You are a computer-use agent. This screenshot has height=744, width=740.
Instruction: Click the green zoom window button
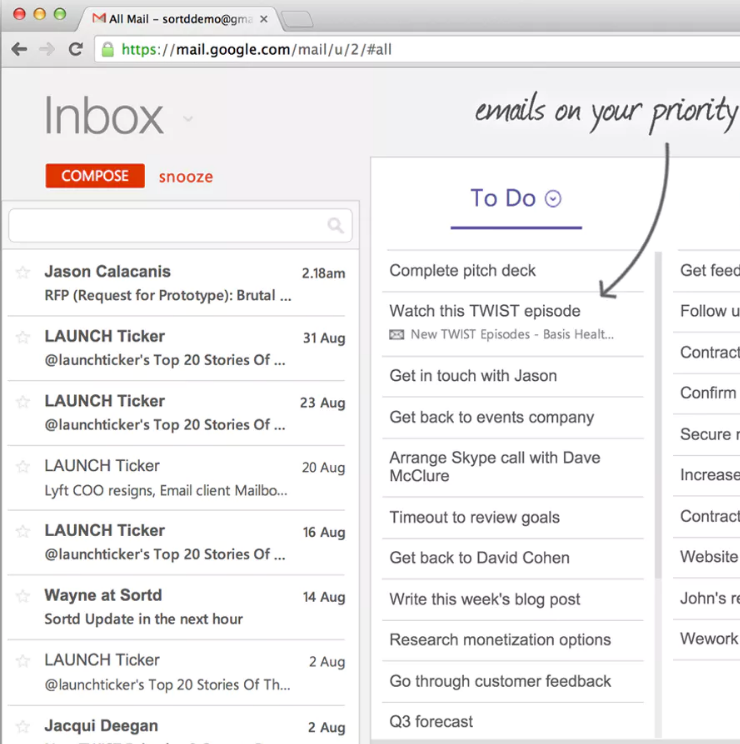60,14
